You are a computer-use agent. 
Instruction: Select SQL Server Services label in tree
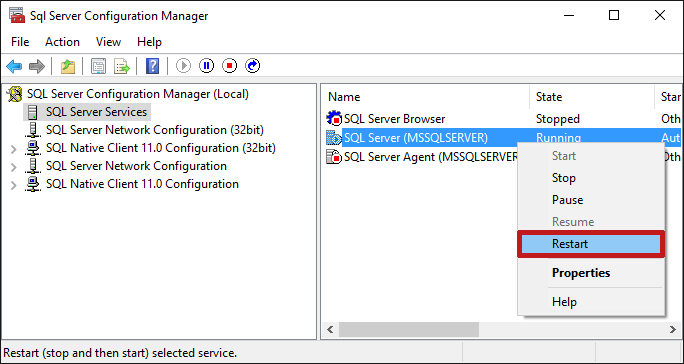point(96,112)
